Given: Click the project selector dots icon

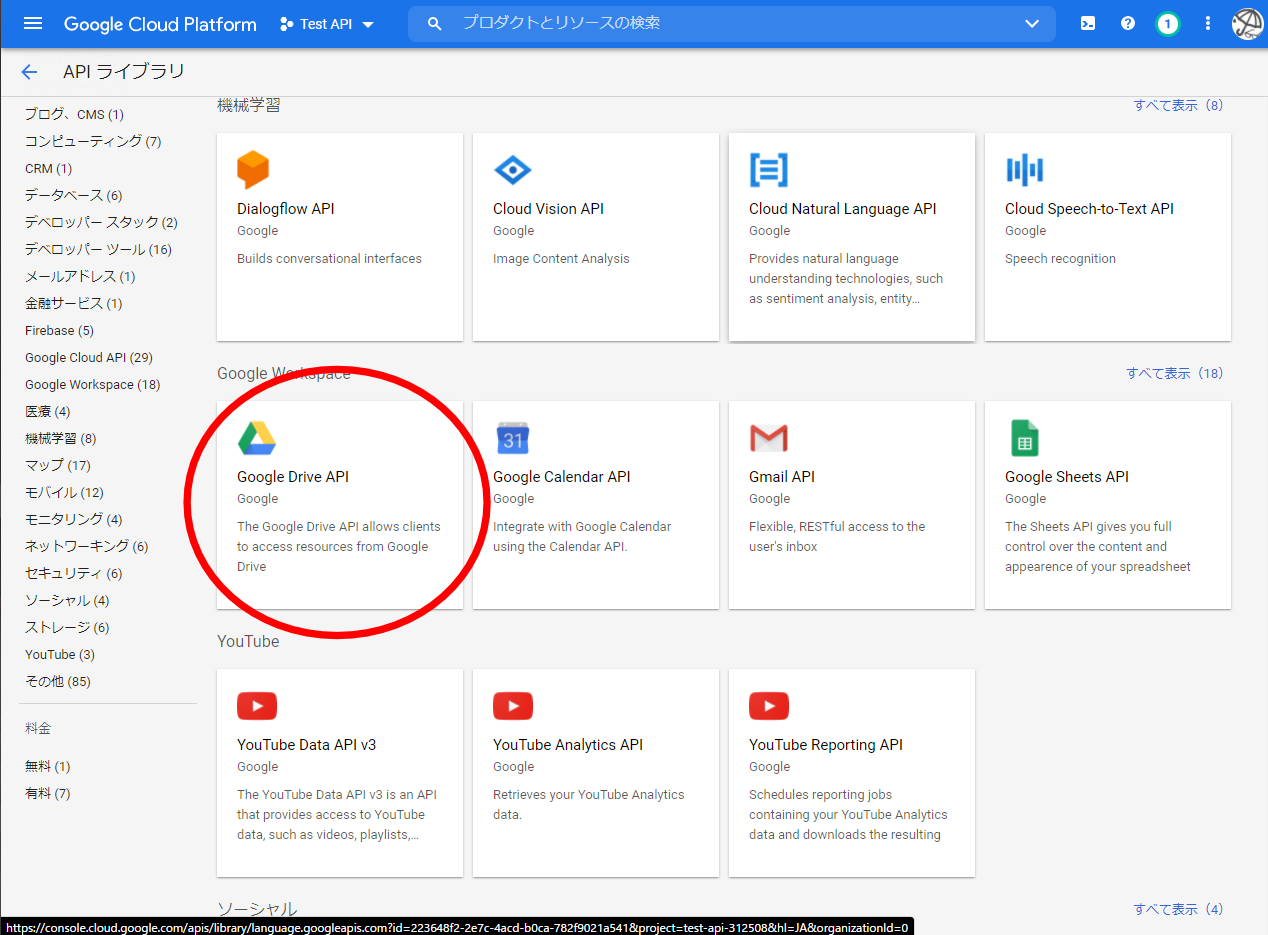Looking at the screenshot, I should 287,24.
